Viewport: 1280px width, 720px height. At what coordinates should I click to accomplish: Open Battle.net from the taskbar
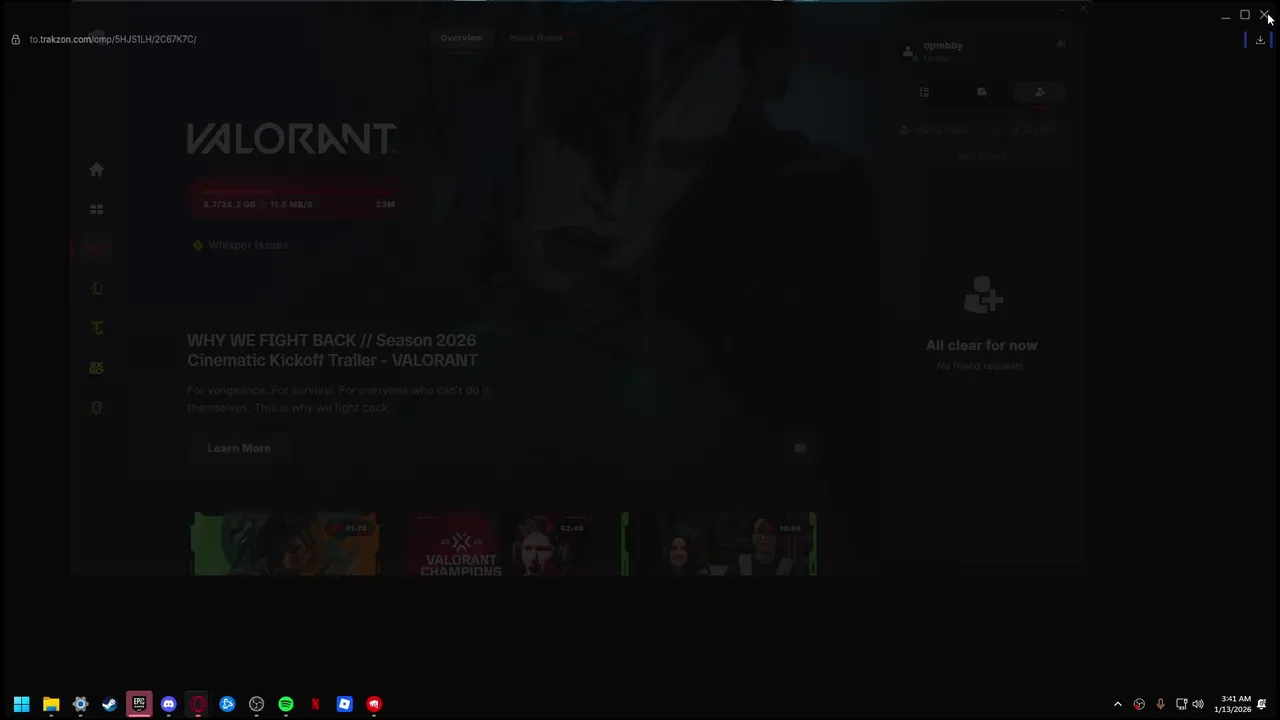[227, 704]
